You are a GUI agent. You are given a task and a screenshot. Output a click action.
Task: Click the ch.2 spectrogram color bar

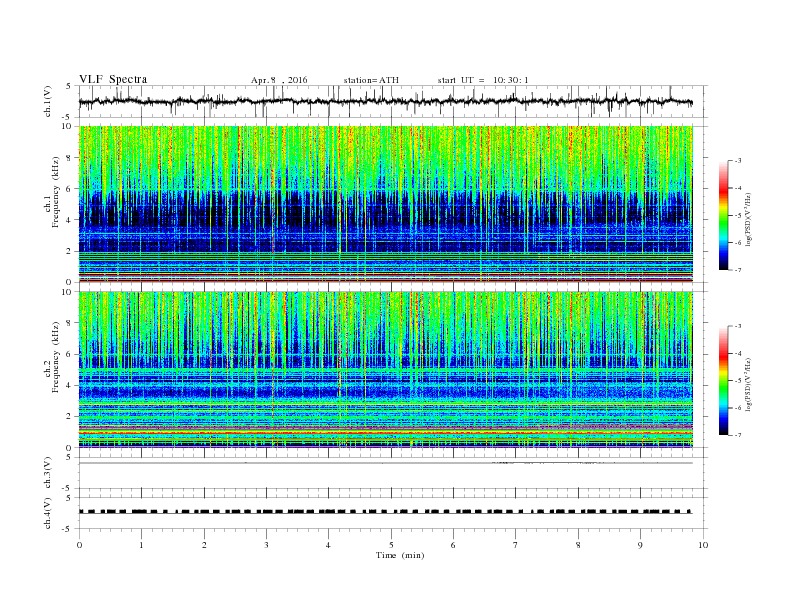[x=723, y=380]
